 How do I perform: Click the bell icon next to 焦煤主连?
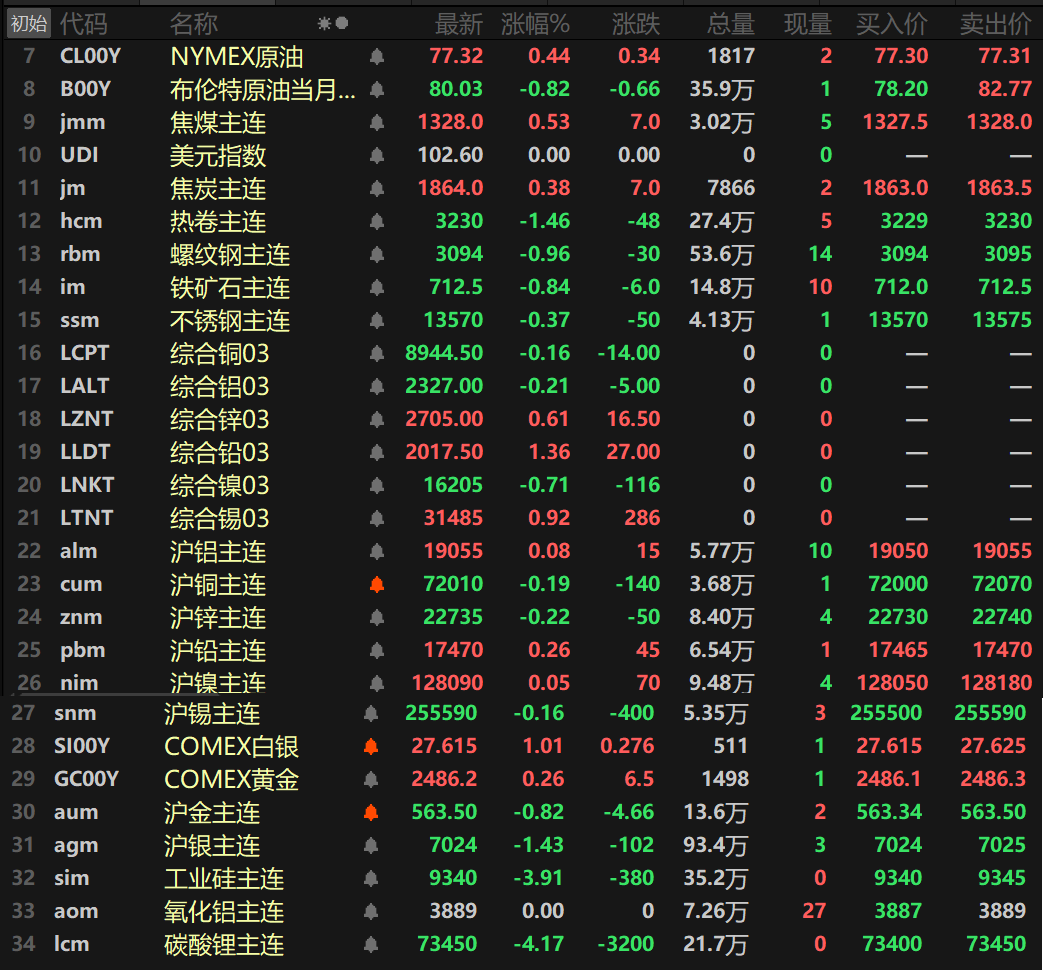click(x=375, y=122)
